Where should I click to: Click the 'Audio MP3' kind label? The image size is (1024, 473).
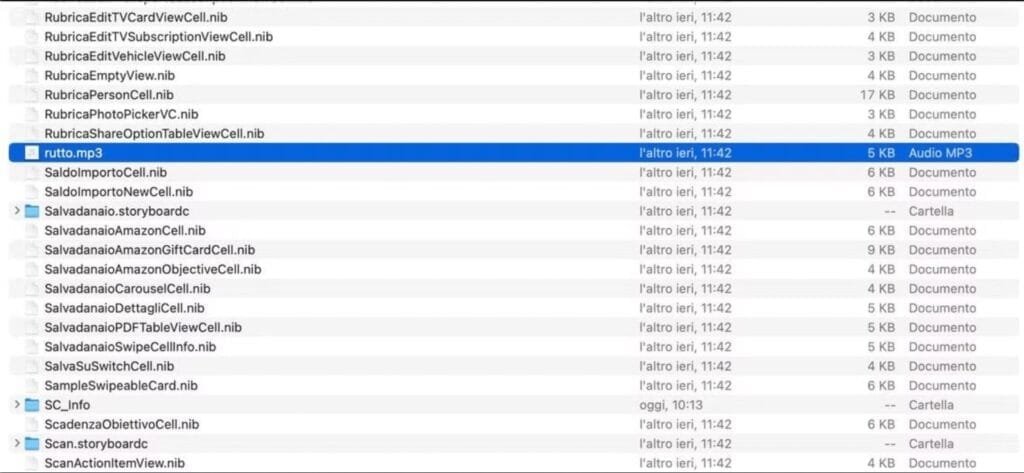[940, 153]
